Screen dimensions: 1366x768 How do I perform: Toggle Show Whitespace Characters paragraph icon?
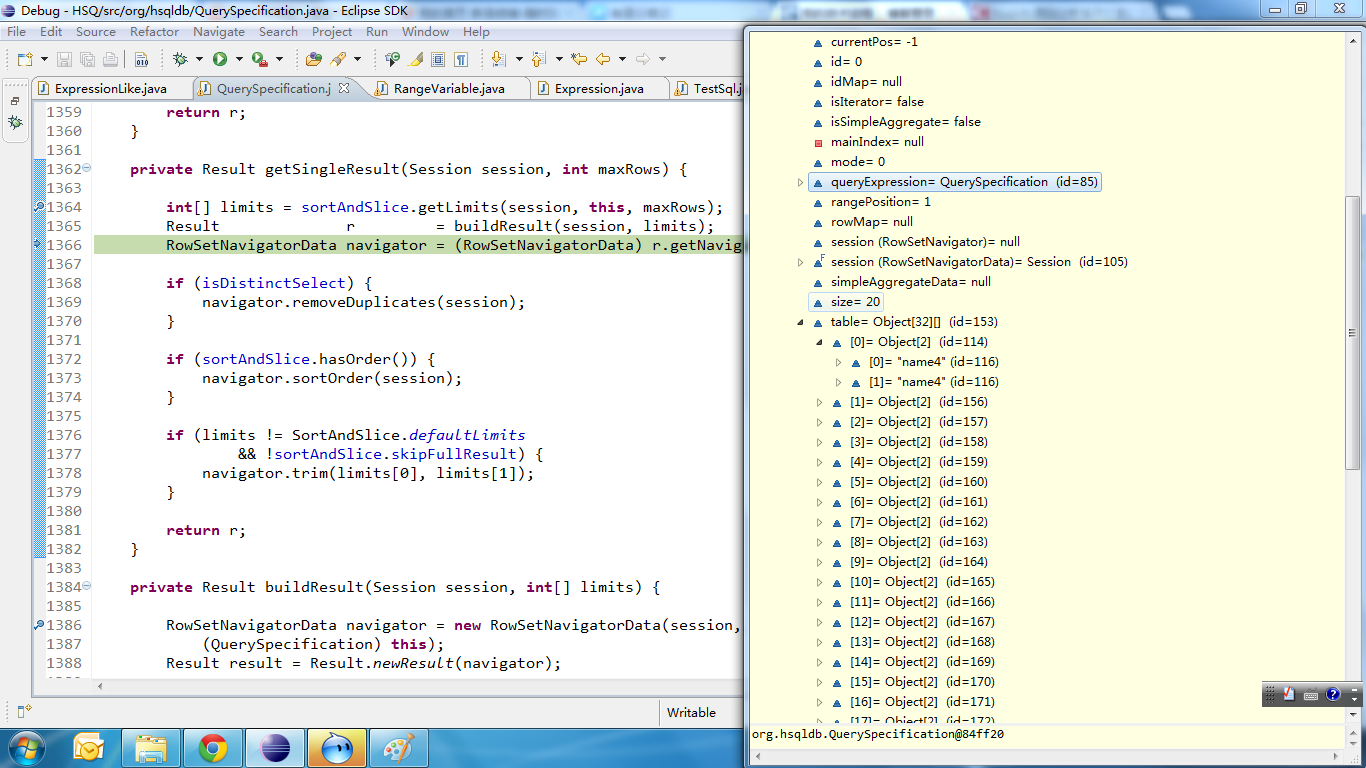pyautogui.click(x=461, y=59)
